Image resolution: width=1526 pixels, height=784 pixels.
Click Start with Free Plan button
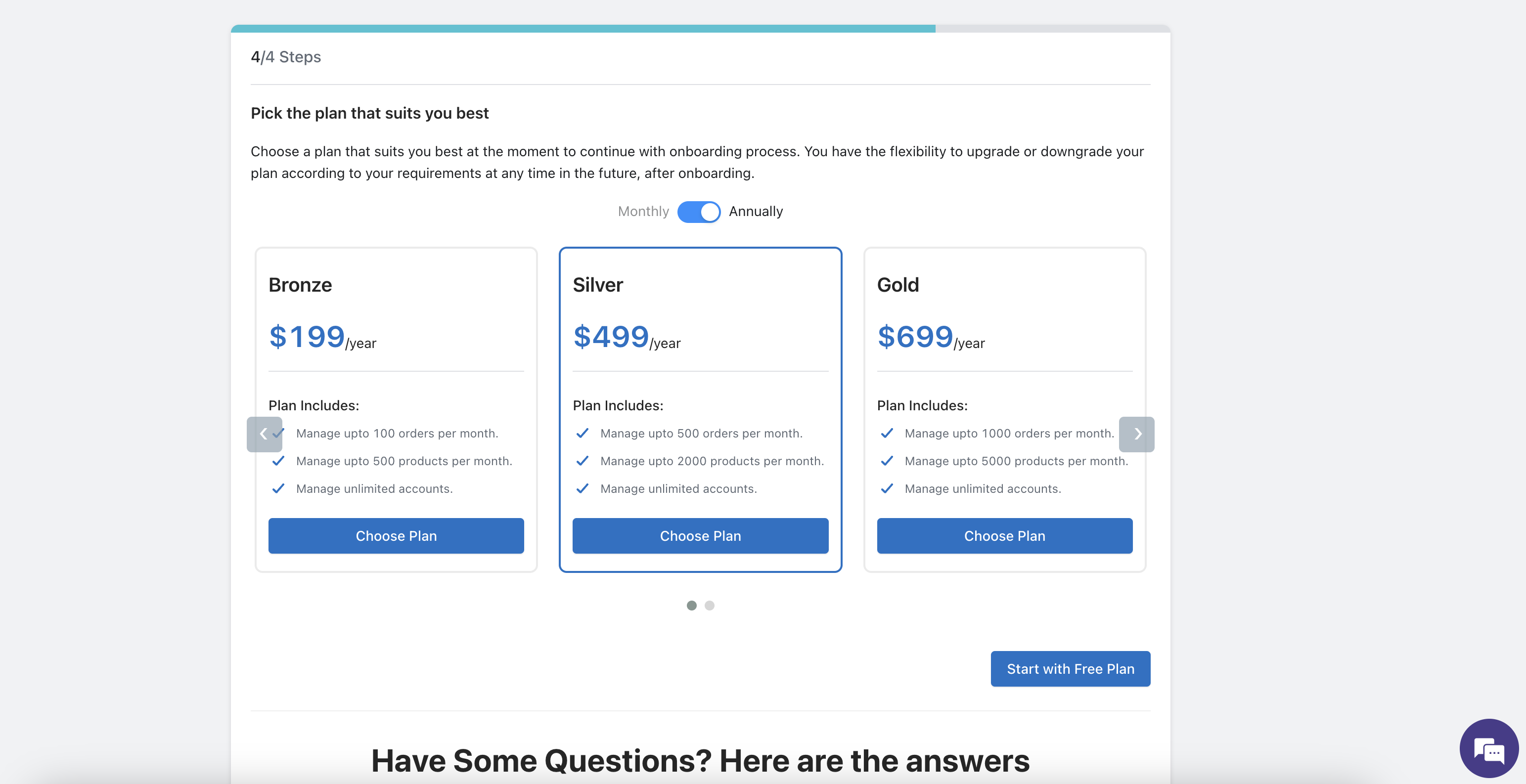point(1071,668)
